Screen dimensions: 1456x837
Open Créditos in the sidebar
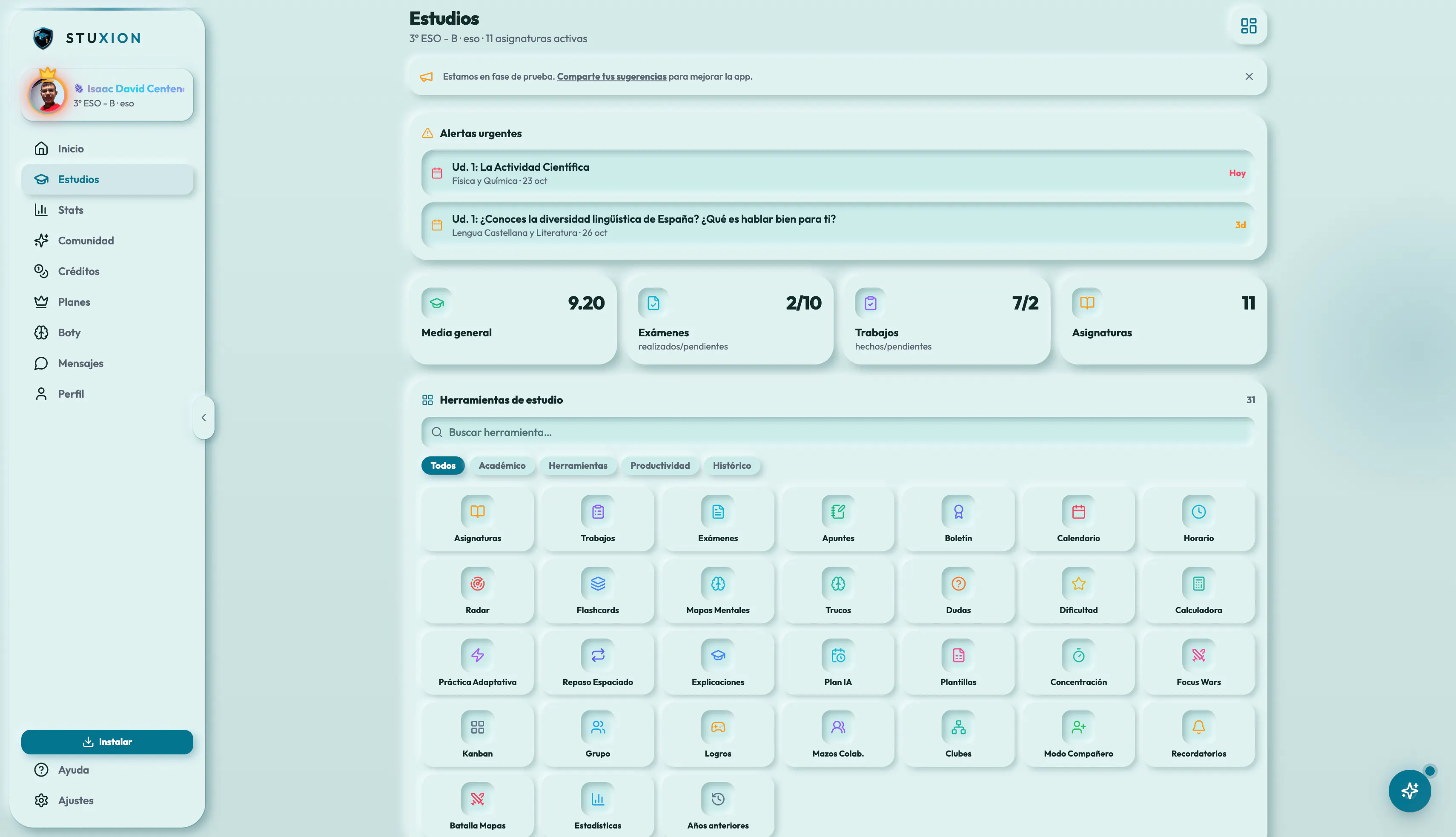(x=107, y=271)
